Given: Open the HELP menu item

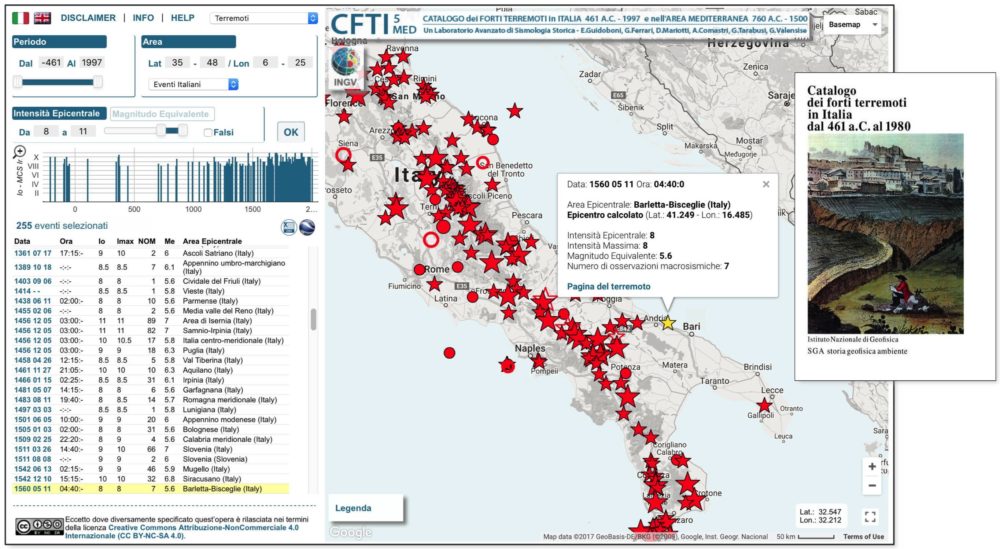Looking at the screenshot, I should pyautogui.click(x=182, y=18).
